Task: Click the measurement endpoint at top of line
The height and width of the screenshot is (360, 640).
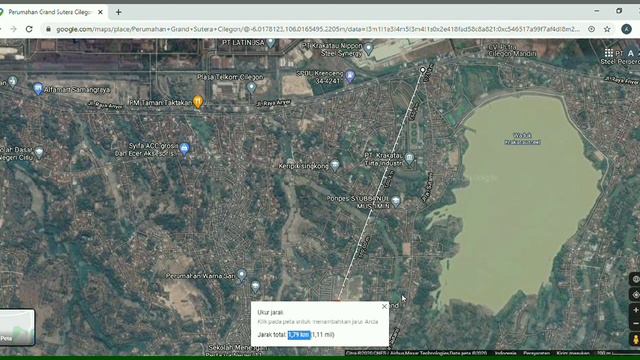Action: [422, 70]
